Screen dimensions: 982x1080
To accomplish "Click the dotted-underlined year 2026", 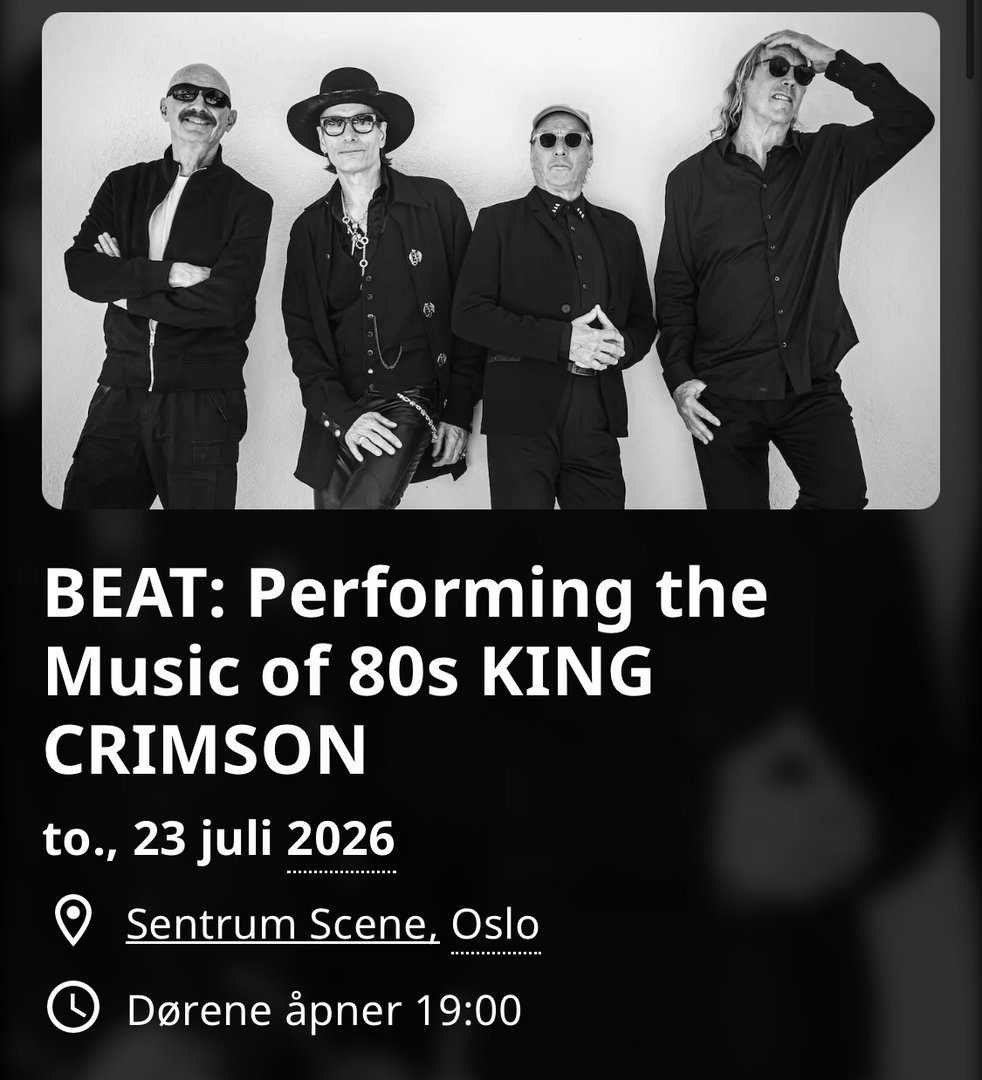I will pos(341,839).
